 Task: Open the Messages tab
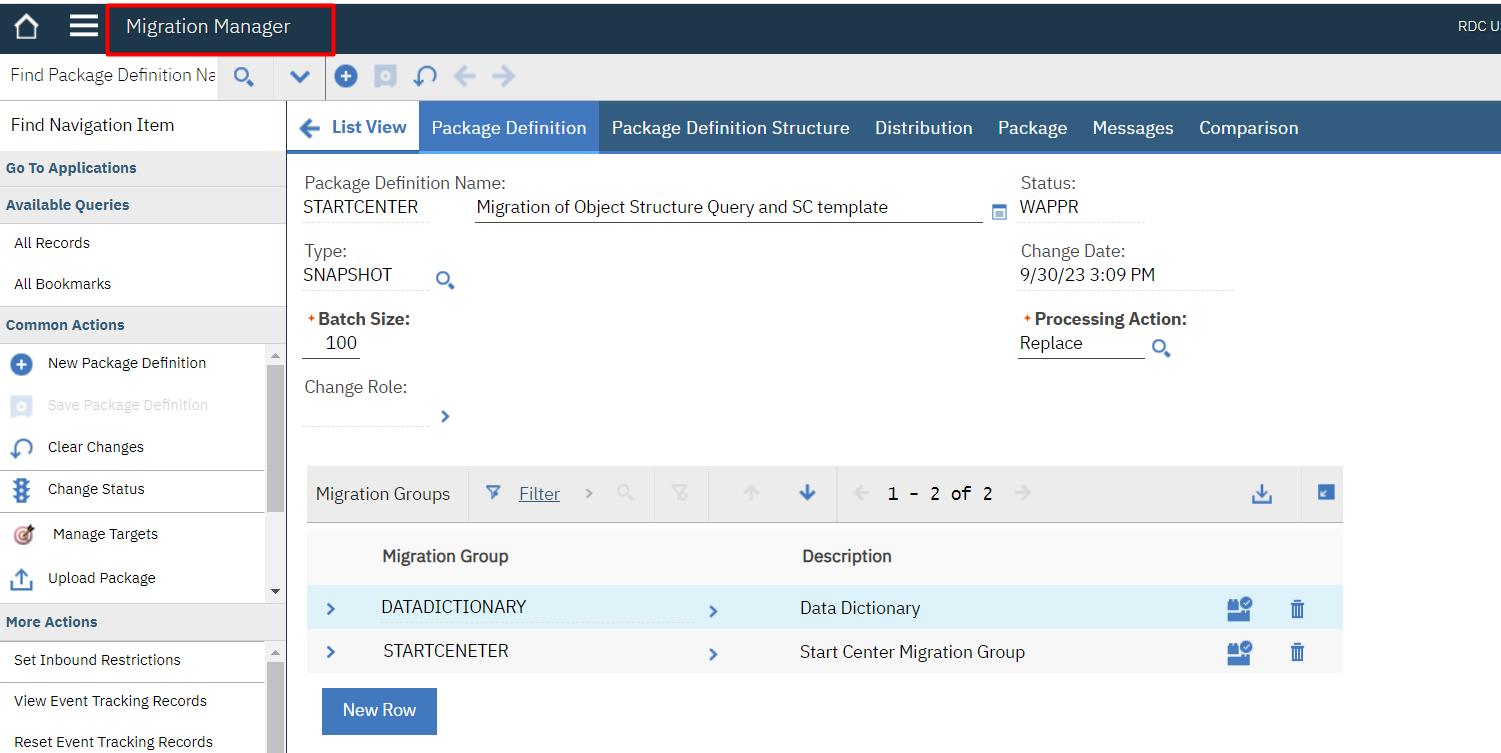[x=1132, y=127]
